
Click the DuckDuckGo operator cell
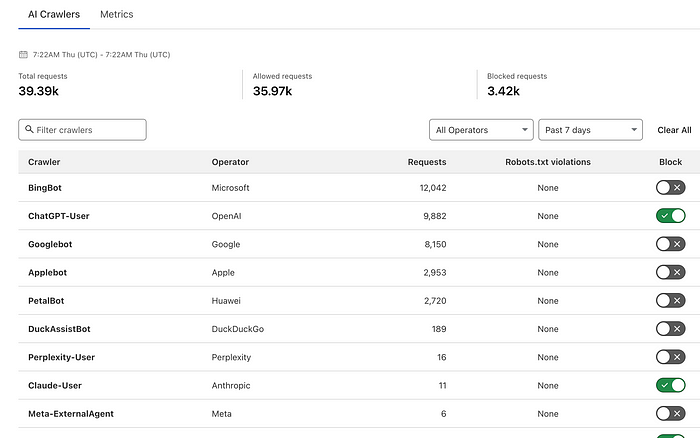[x=238, y=329]
